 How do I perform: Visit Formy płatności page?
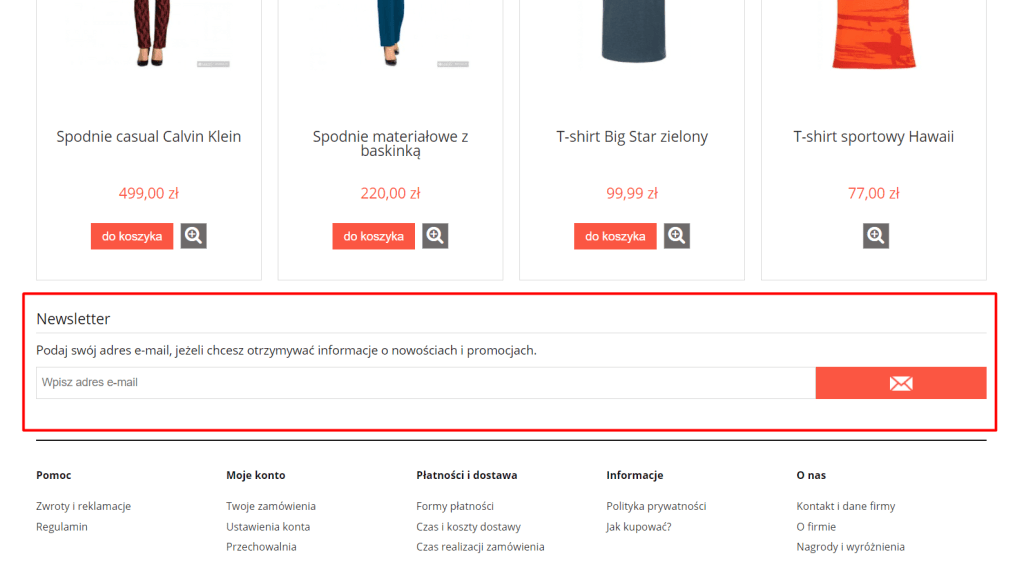pos(455,506)
